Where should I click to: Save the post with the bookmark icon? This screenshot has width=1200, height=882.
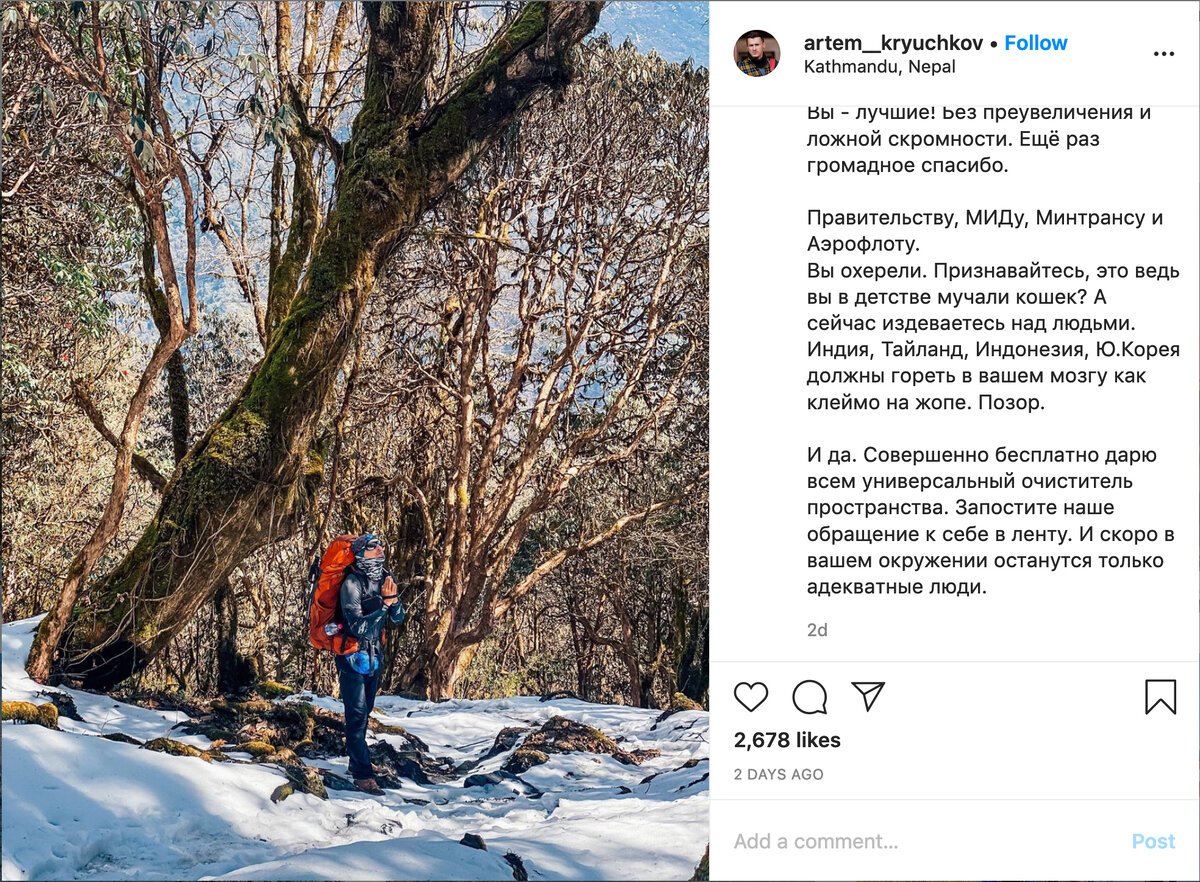1160,697
